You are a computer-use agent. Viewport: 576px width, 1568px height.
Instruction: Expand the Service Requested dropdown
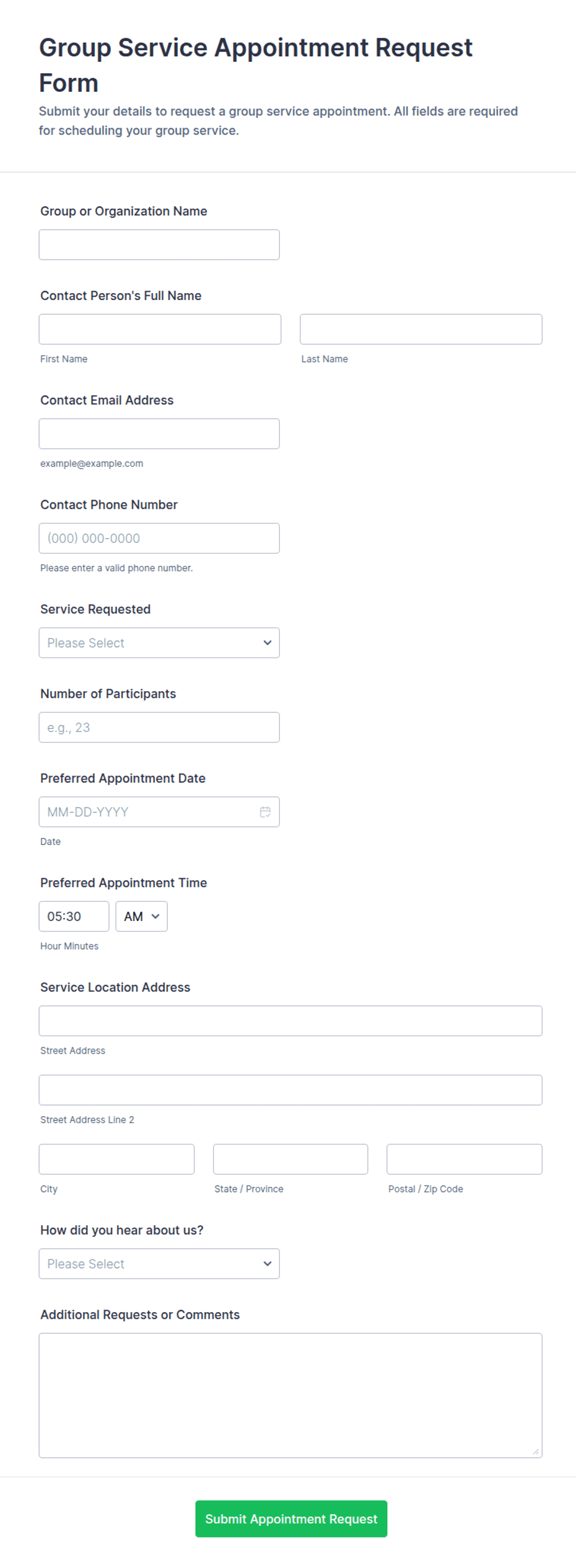tap(159, 643)
